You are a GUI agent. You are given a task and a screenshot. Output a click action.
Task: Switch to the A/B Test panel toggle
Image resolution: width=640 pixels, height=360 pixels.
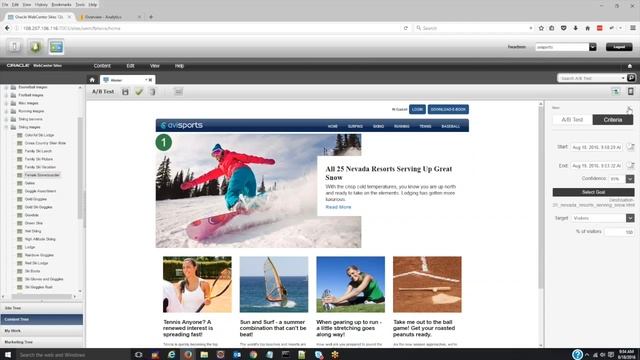coord(572,120)
